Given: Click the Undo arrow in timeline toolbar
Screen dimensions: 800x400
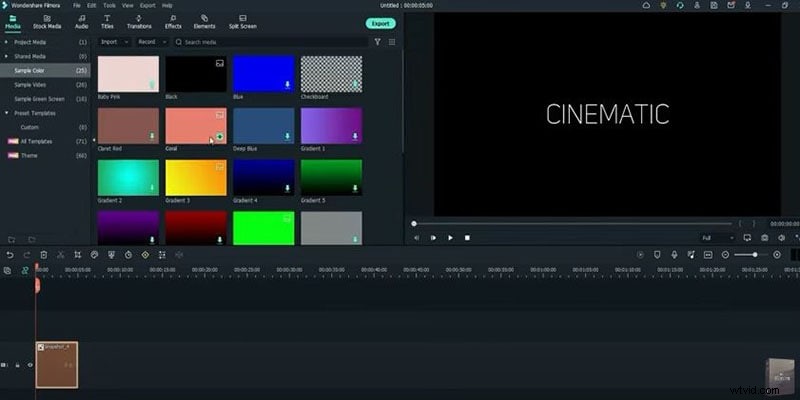Looking at the screenshot, I should (9, 255).
